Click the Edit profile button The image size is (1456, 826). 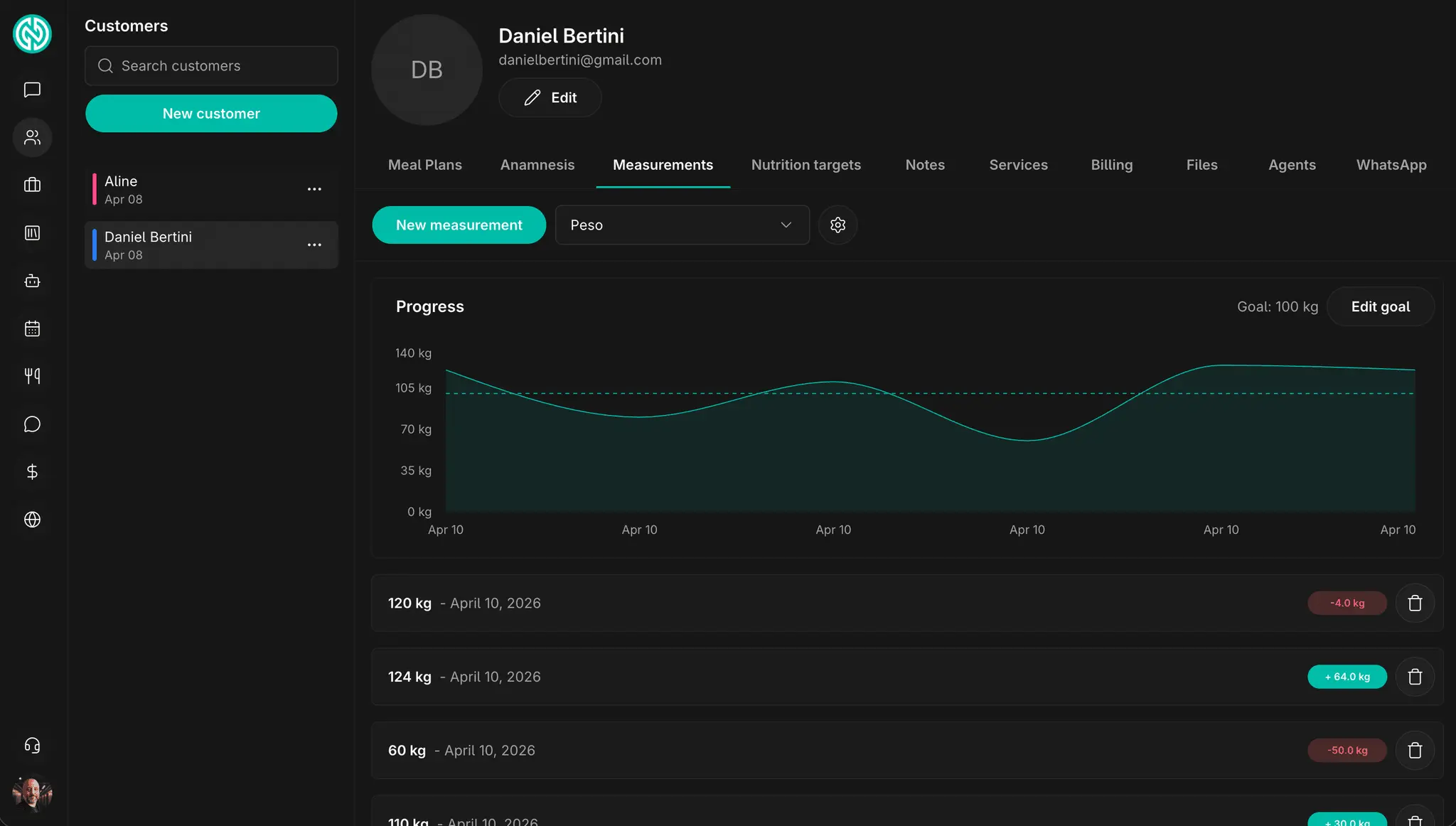pyautogui.click(x=550, y=97)
